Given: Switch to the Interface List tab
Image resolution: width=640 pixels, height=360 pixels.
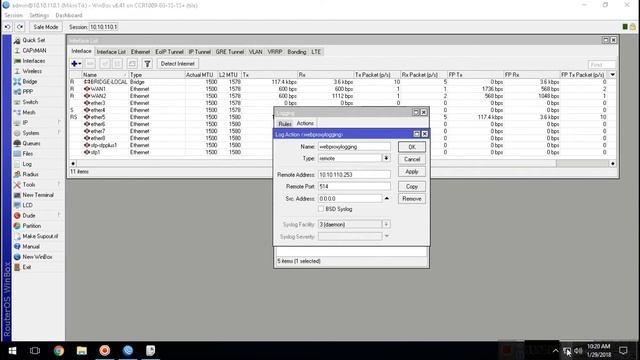Looking at the screenshot, I should point(111,52).
